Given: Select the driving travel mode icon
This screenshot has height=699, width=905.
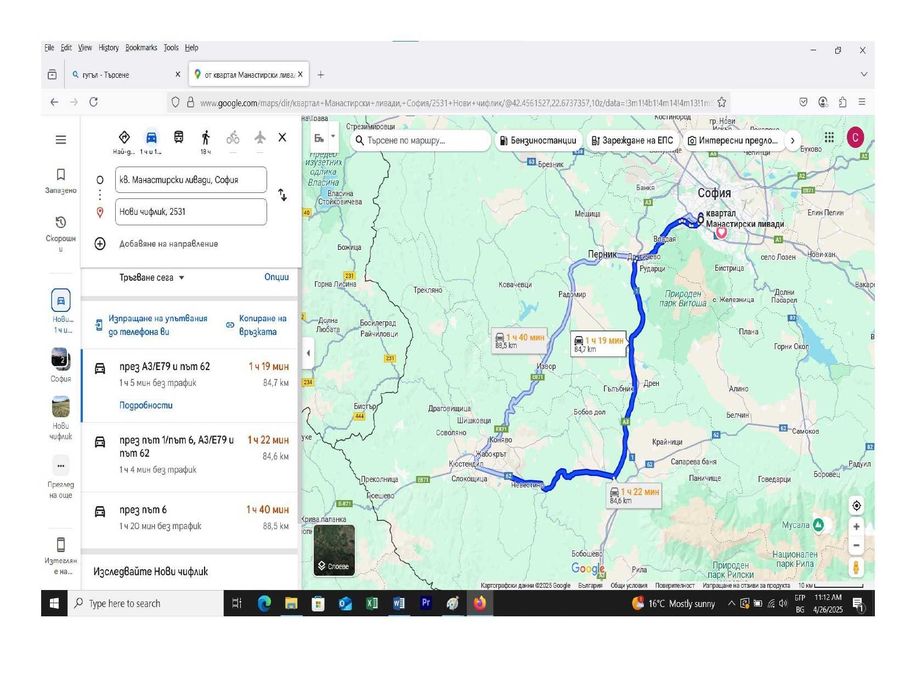Looking at the screenshot, I should [151, 137].
